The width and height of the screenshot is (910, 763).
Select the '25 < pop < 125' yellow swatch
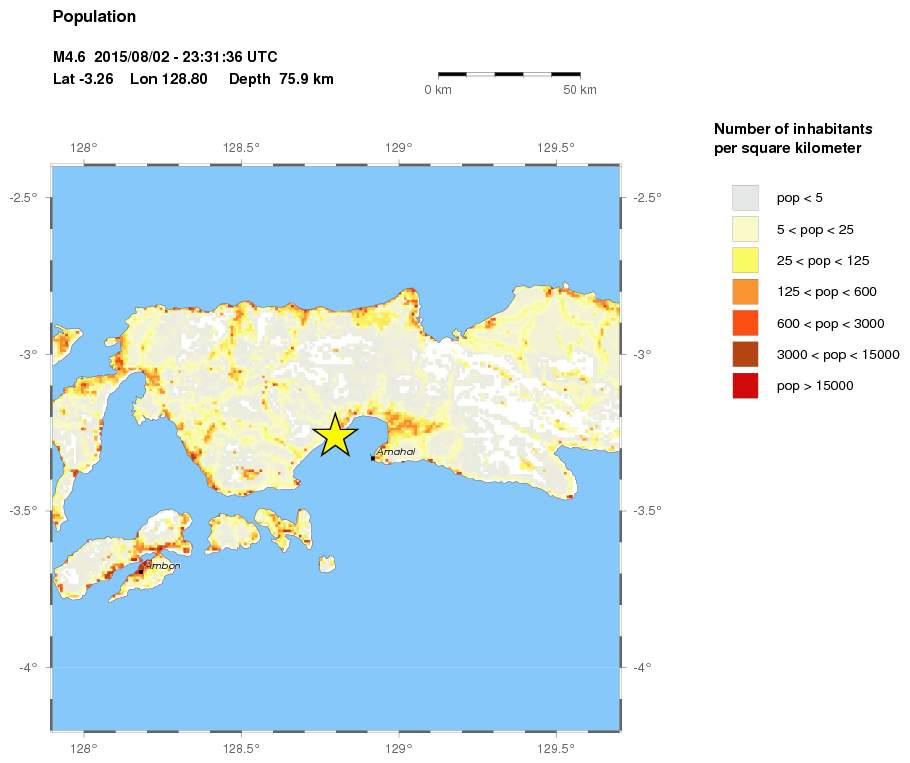pyautogui.click(x=745, y=260)
